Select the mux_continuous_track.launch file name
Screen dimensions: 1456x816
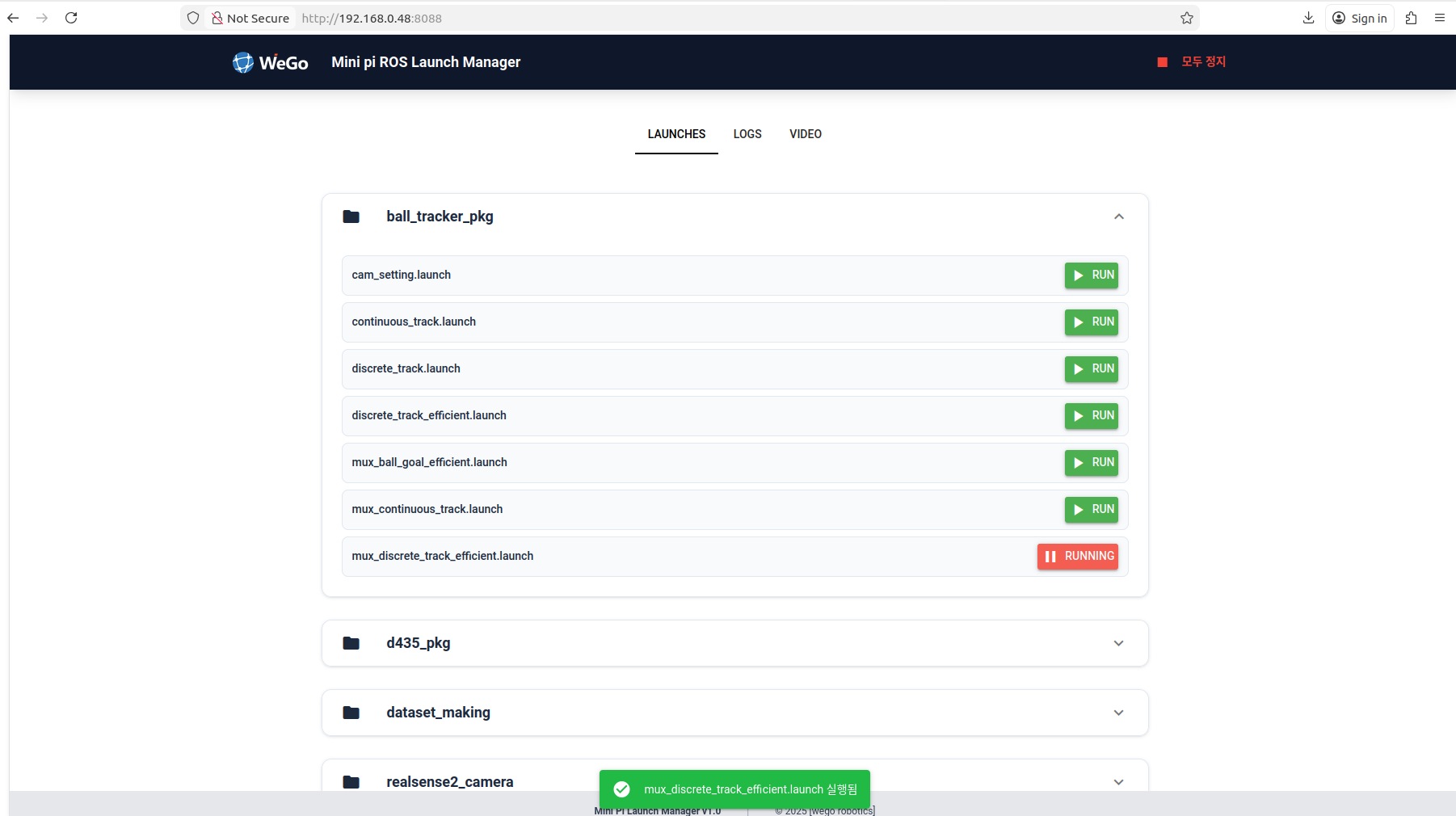click(427, 509)
